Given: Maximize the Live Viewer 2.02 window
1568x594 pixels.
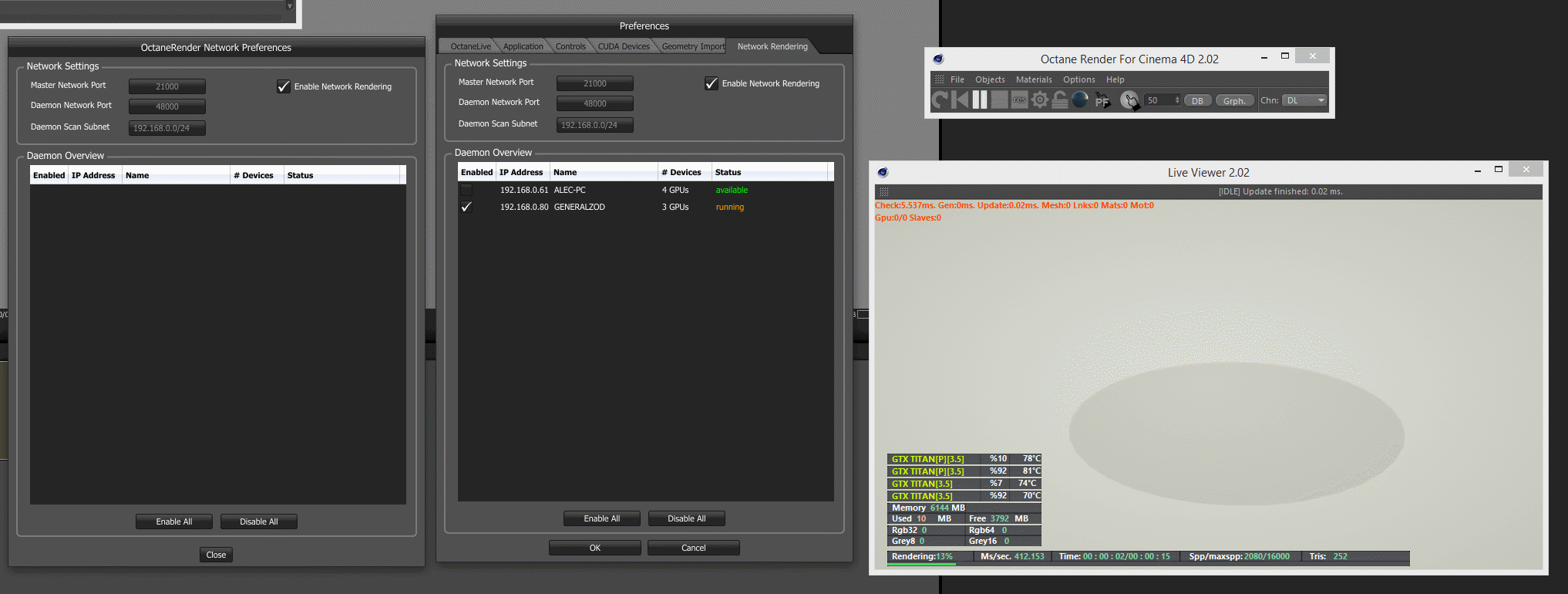Looking at the screenshot, I should click(x=1499, y=169).
